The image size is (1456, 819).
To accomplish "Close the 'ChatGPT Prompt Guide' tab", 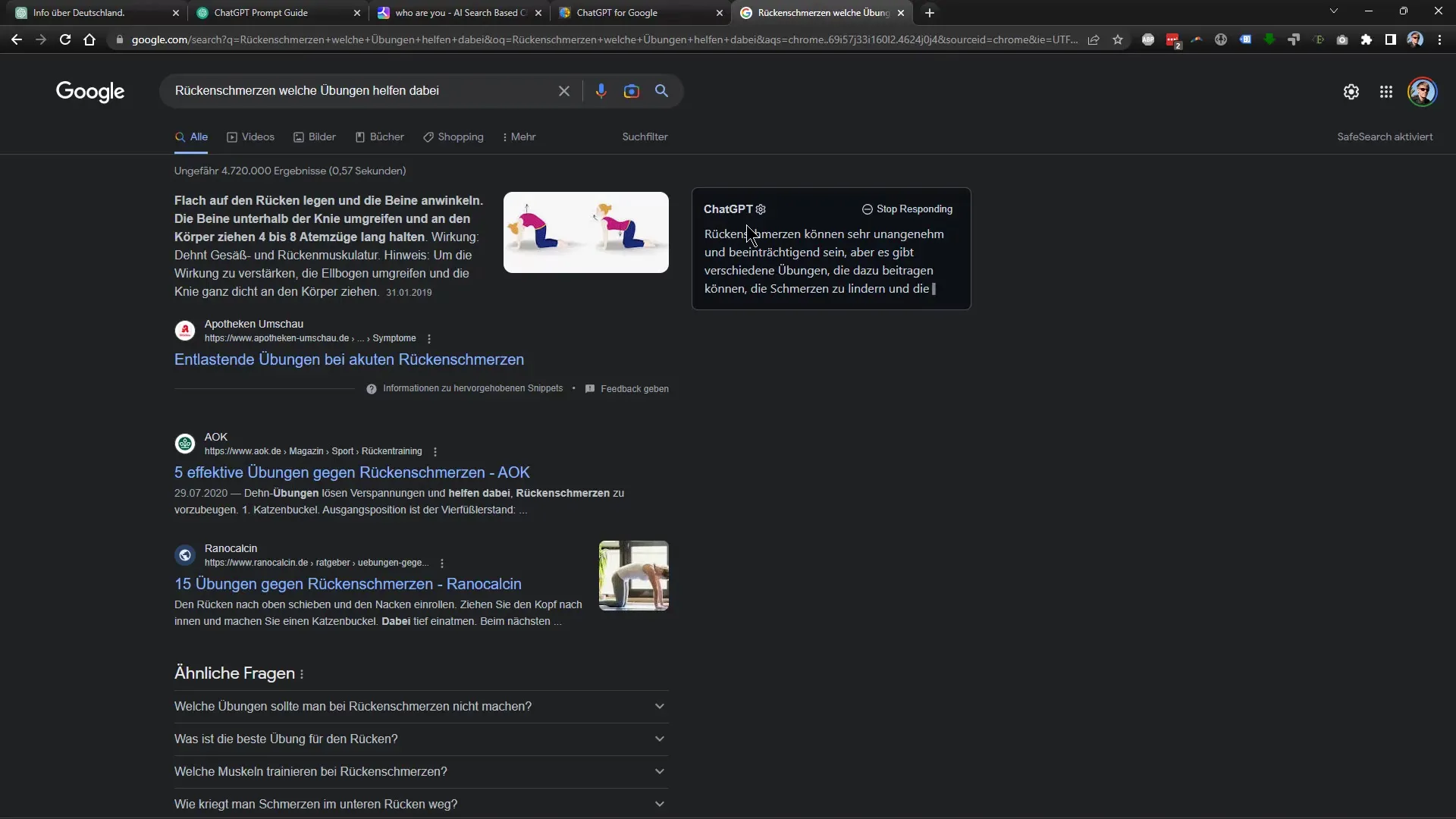I will click(x=357, y=13).
